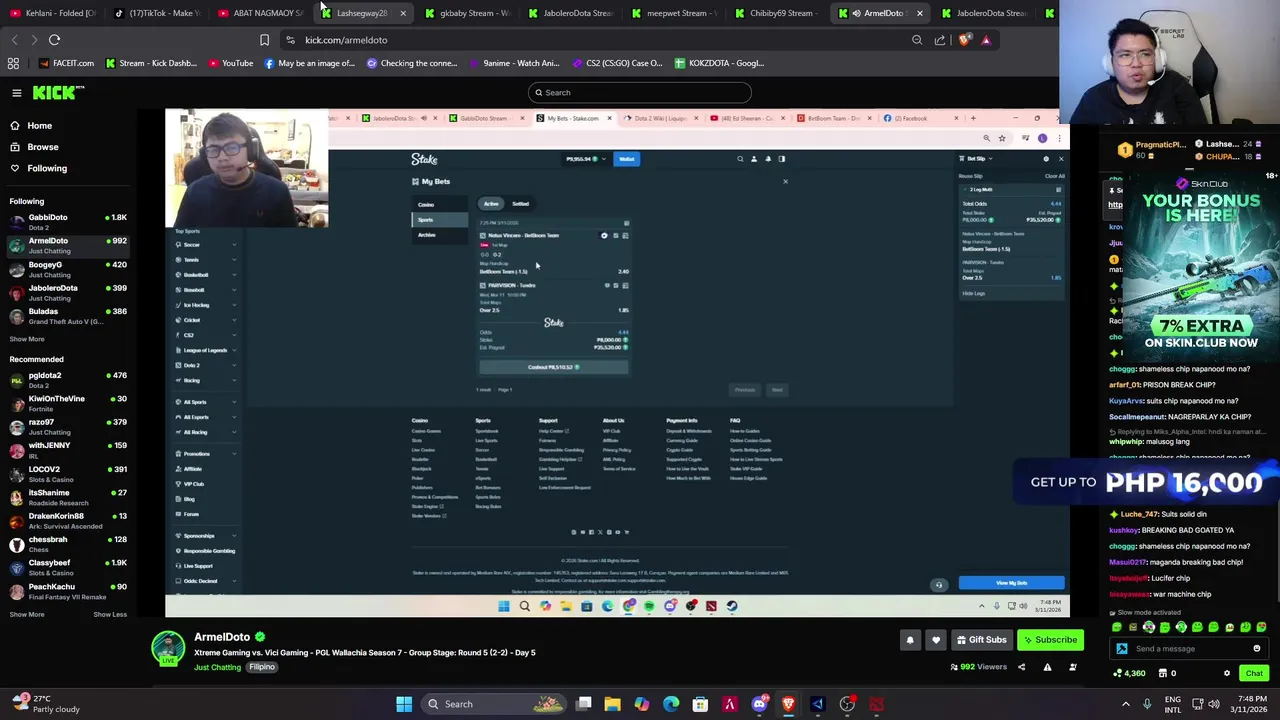Open Buladas channel from Following

pos(70,316)
